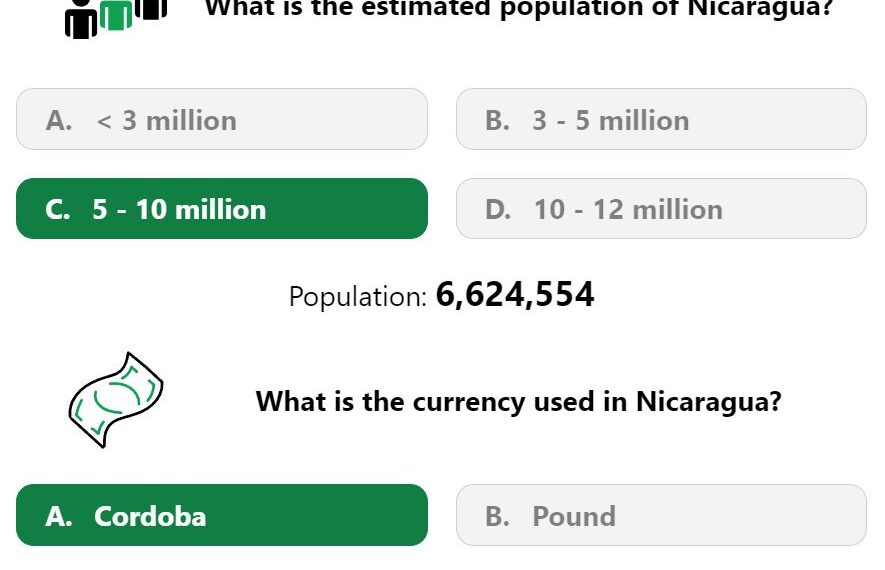885x570 pixels.
Task: Click the letter D beside 10 - 12 million
Action: pos(498,210)
